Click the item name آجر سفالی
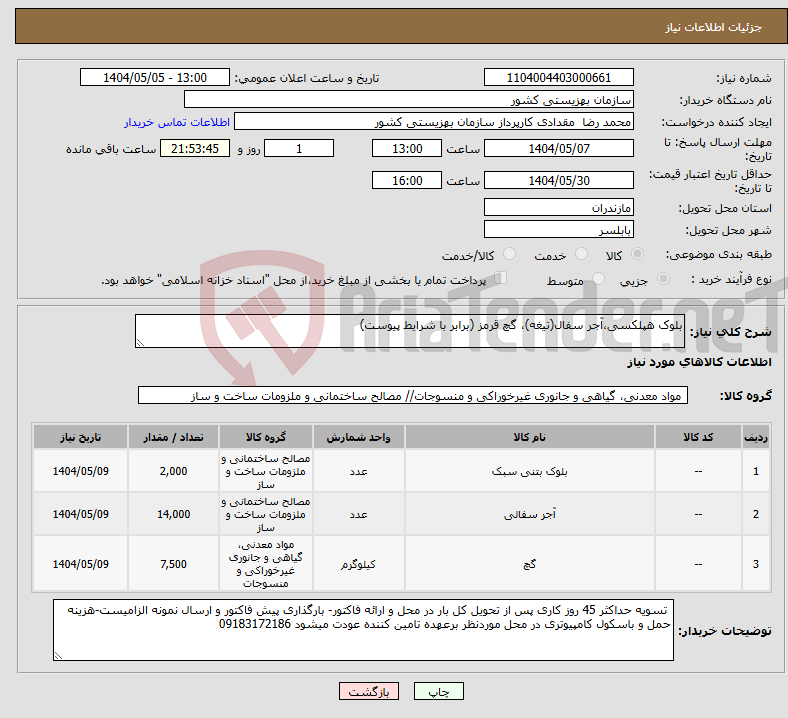 point(530,514)
